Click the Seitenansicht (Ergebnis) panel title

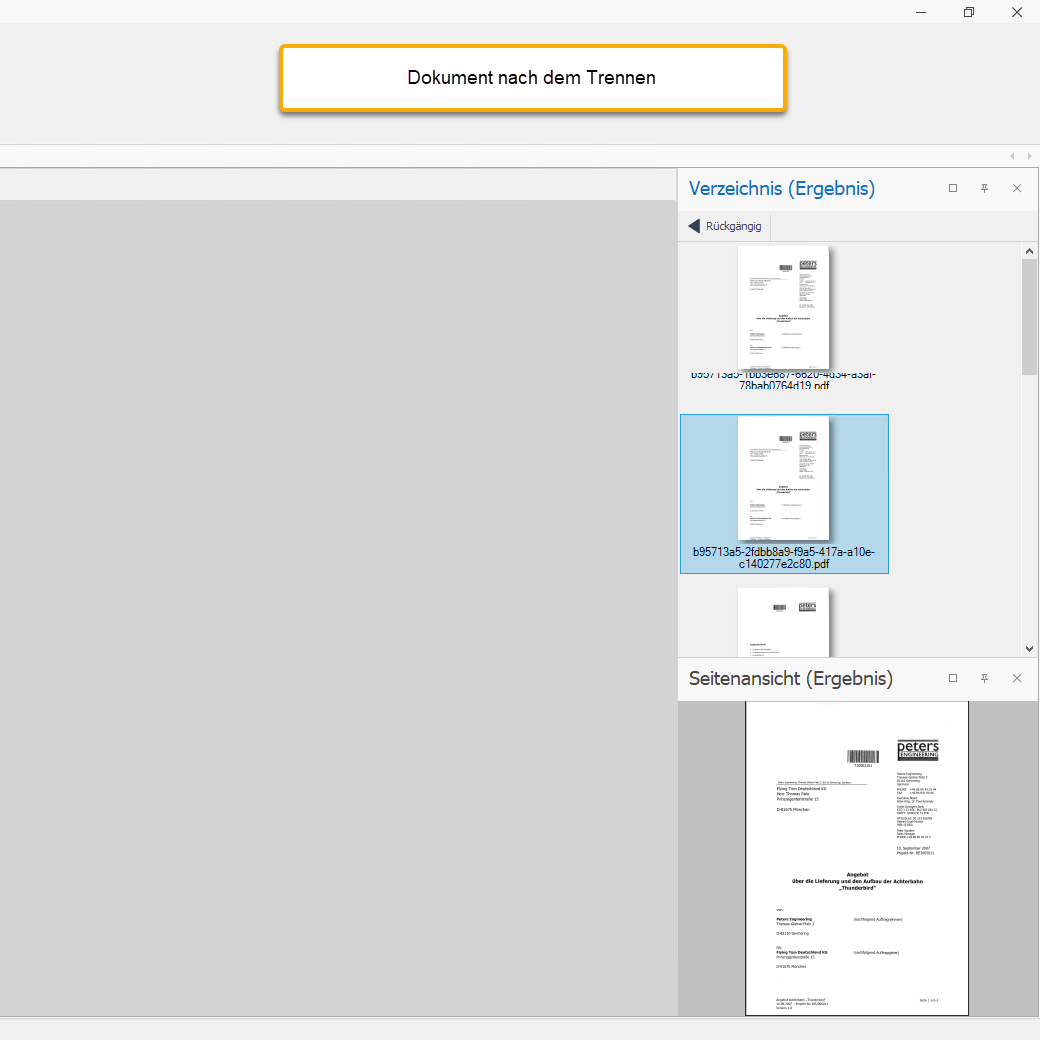pyautogui.click(x=790, y=678)
